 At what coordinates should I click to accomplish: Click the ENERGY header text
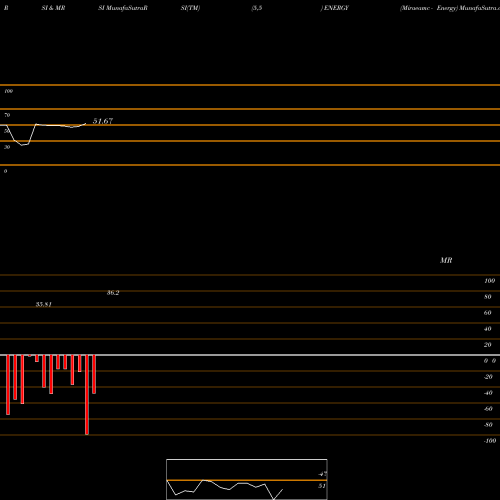point(335,8)
